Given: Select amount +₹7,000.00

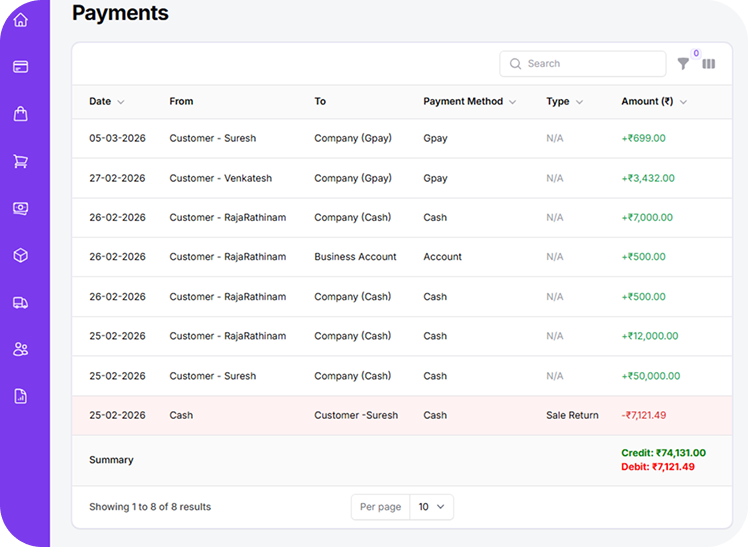Looking at the screenshot, I should tap(647, 217).
